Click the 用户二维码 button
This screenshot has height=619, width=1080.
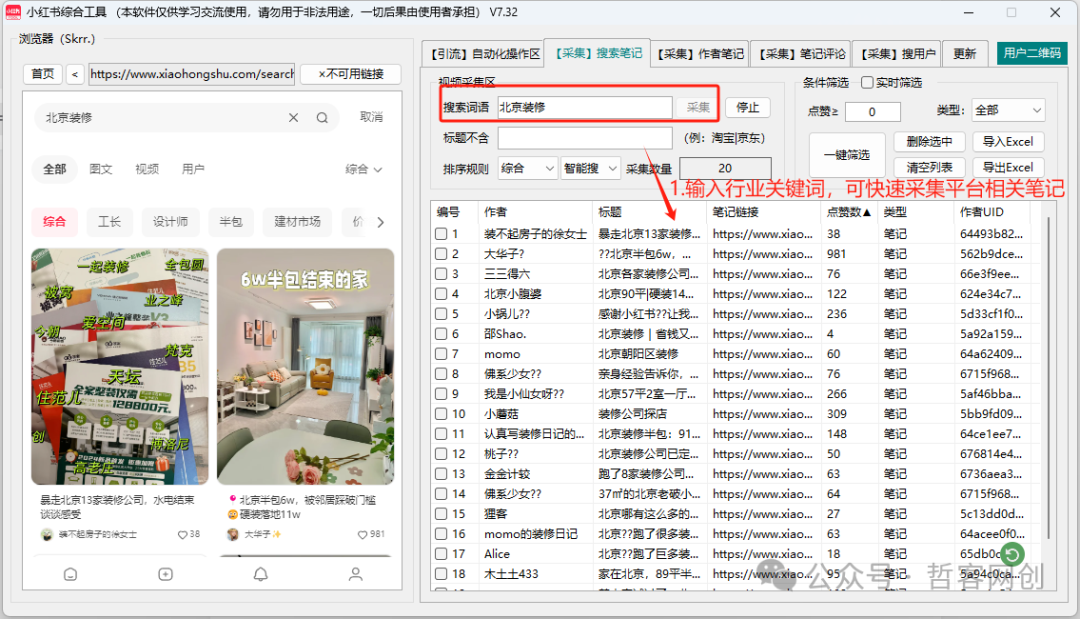pyautogui.click(x=1032, y=53)
